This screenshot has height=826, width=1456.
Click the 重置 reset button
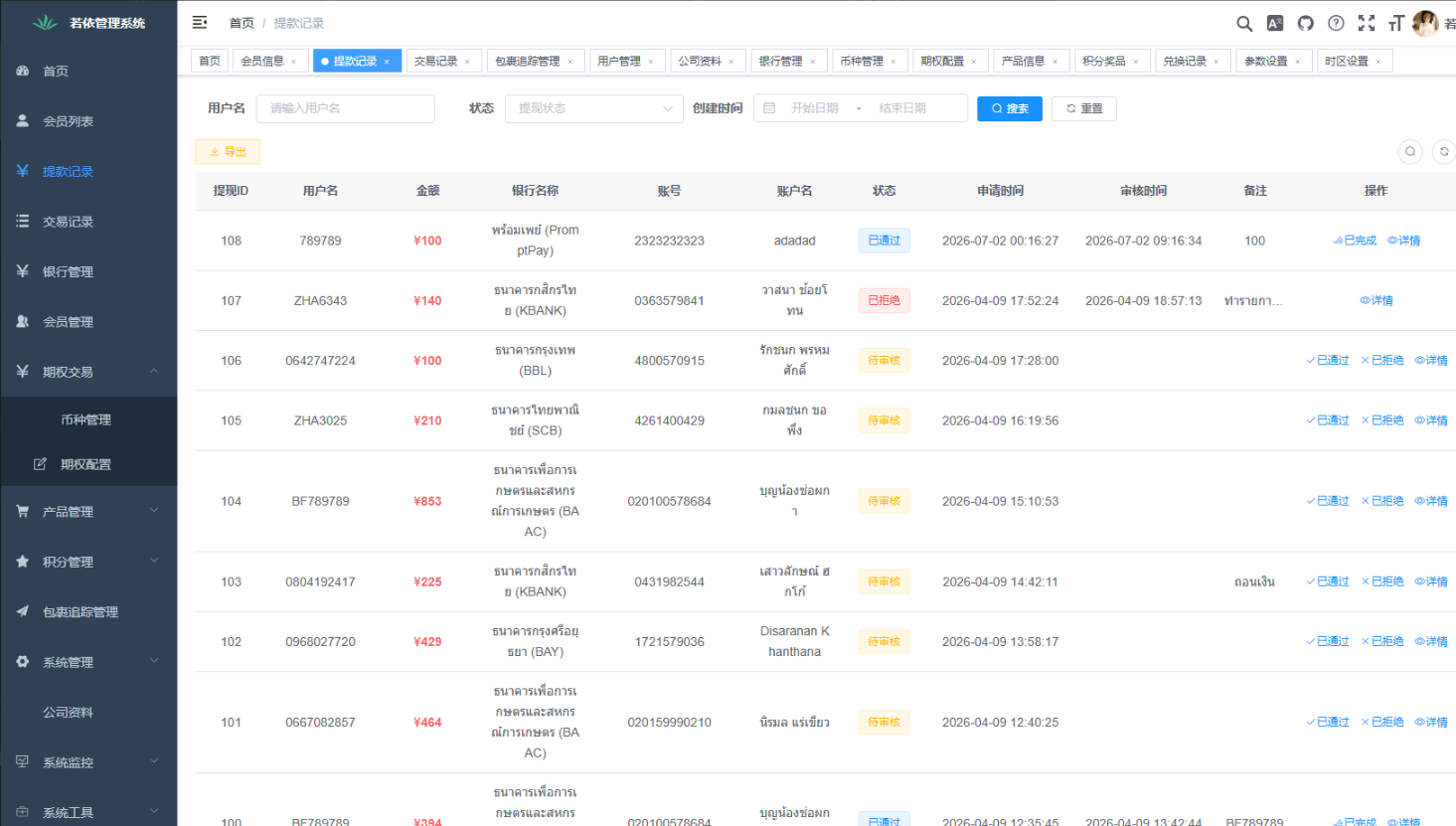pyautogui.click(x=1083, y=108)
